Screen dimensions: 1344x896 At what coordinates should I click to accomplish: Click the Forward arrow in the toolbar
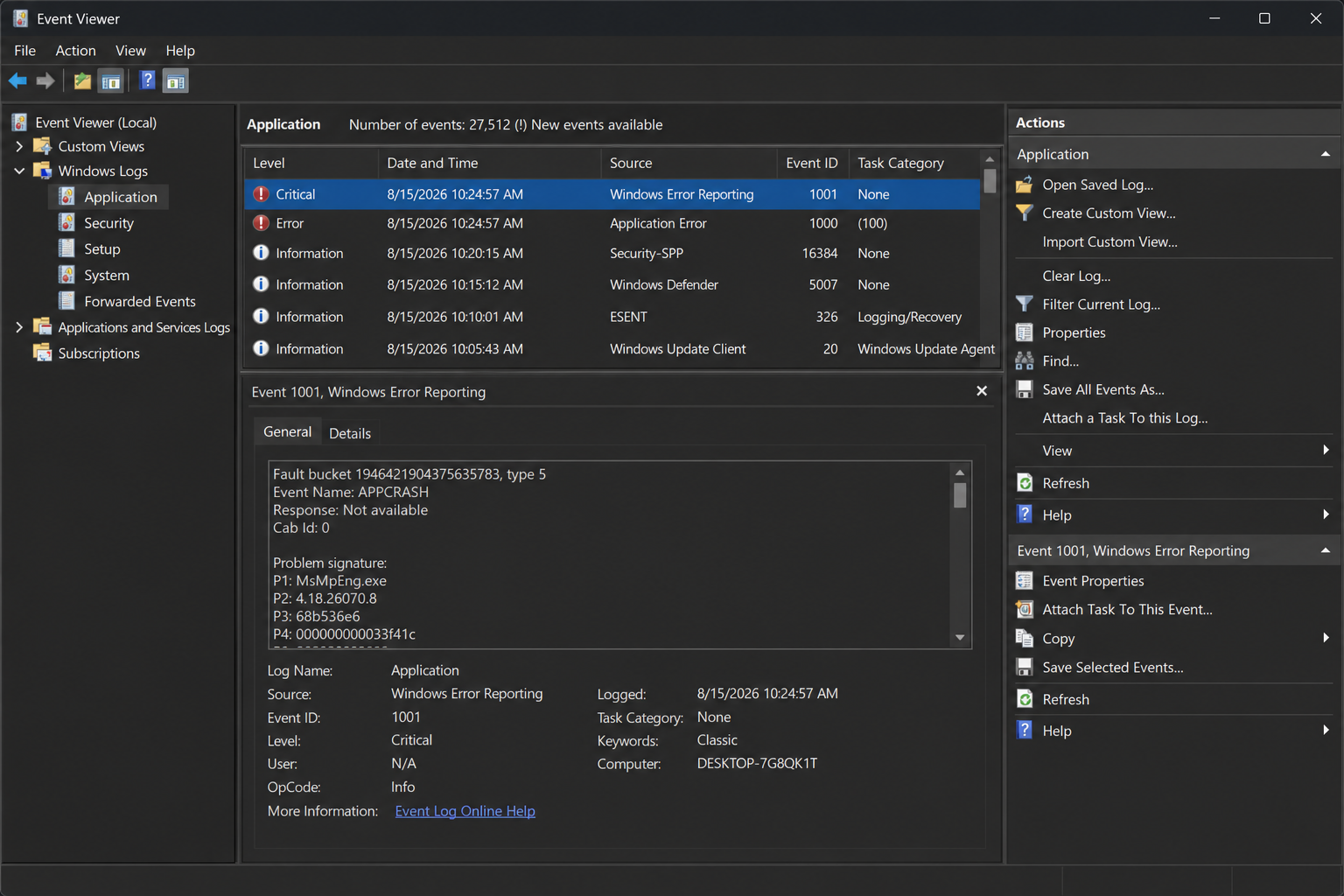pos(45,81)
